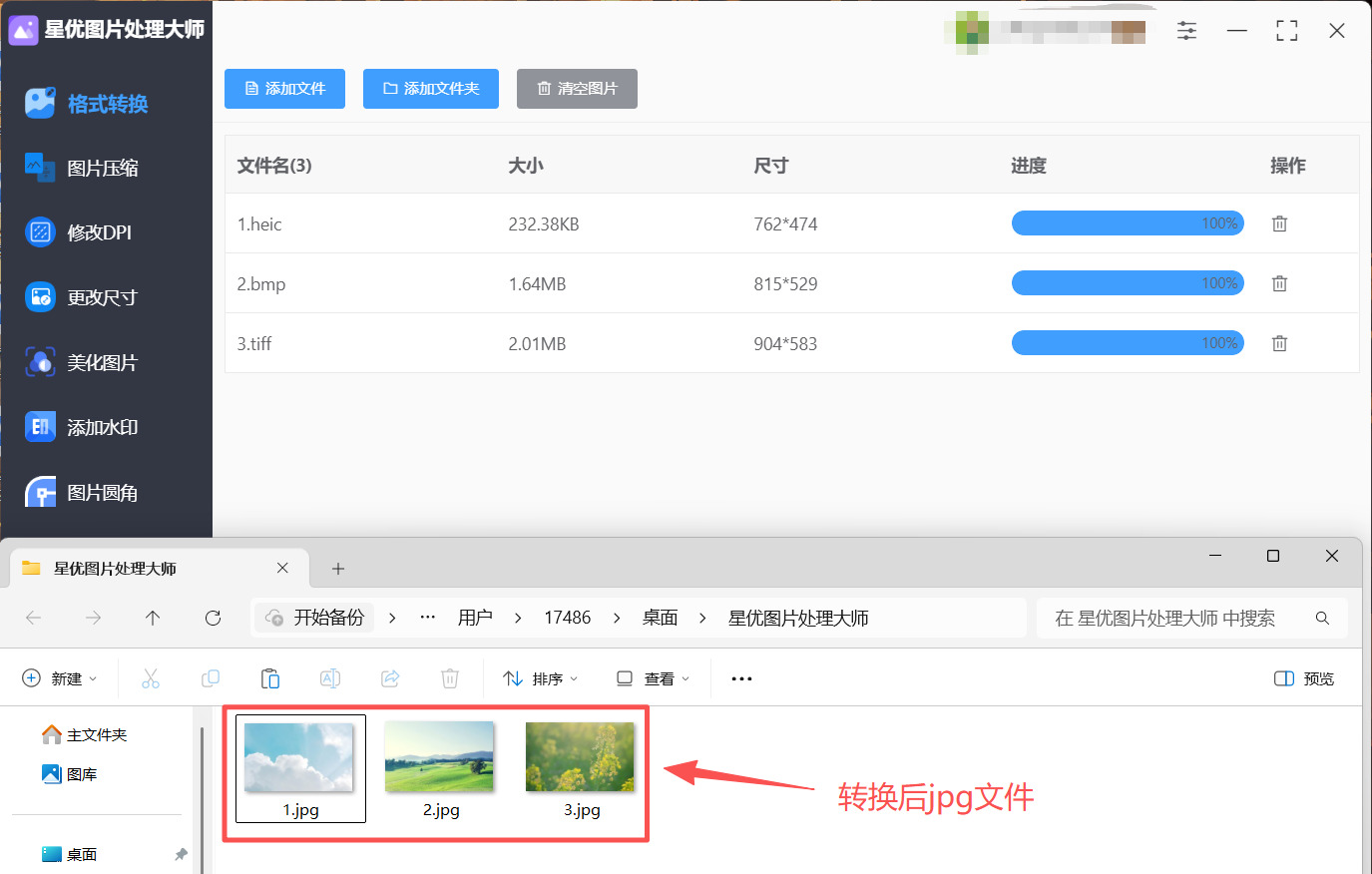Refresh the Explorer folder view
Image resolution: width=1372 pixels, height=874 pixels.
[213, 618]
